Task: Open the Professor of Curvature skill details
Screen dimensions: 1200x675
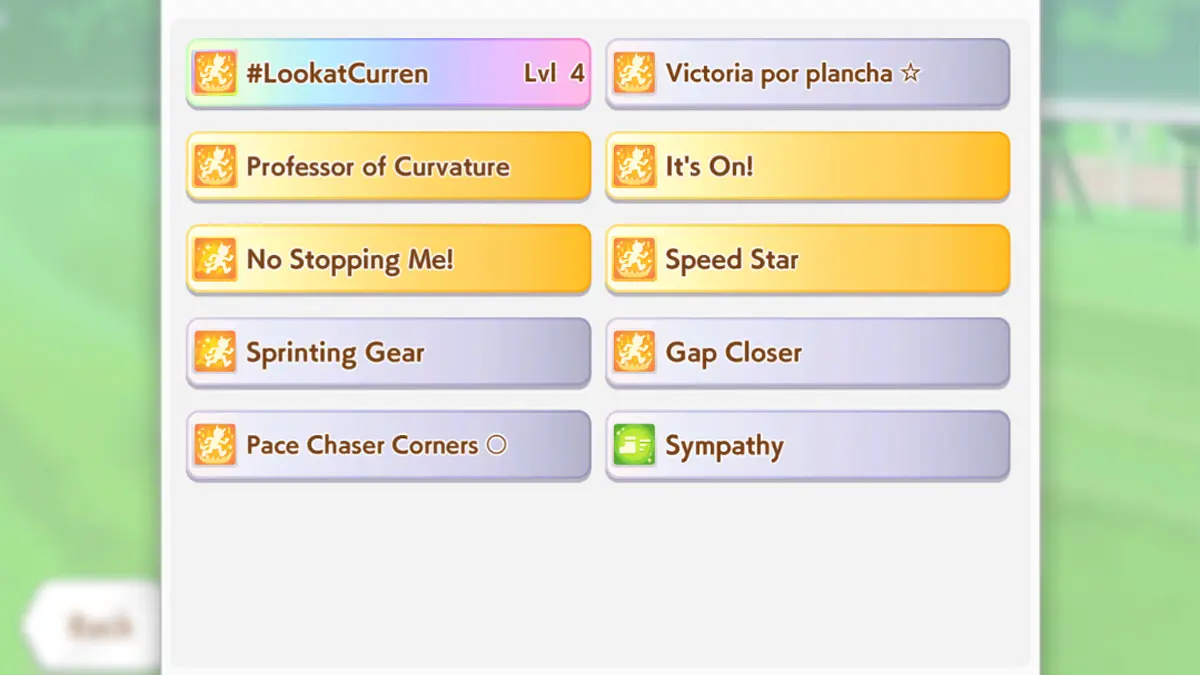Action: pos(388,166)
